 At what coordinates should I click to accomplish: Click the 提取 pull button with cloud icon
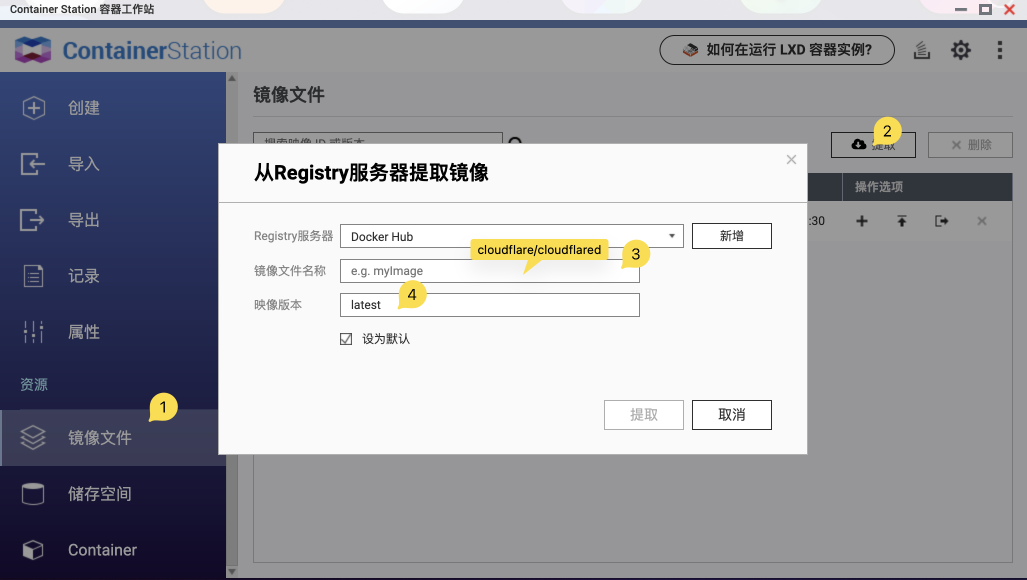pyautogui.click(x=873, y=145)
